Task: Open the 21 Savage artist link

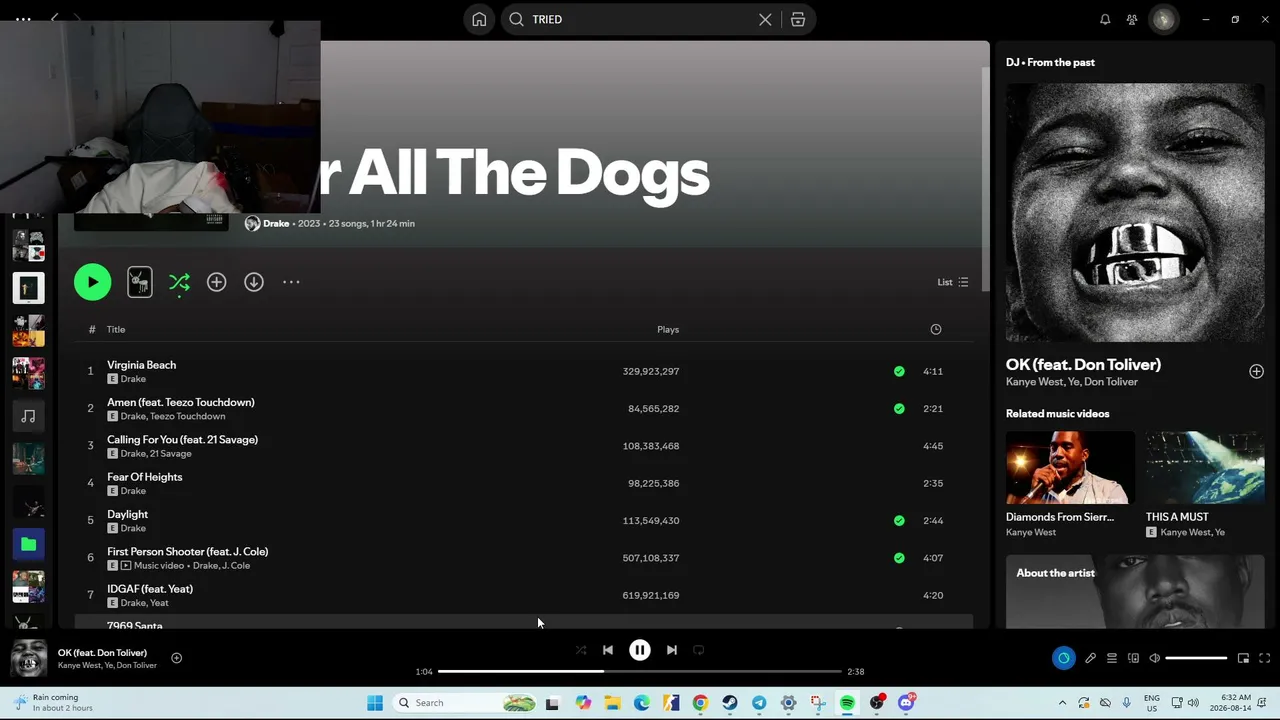Action: (171, 454)
